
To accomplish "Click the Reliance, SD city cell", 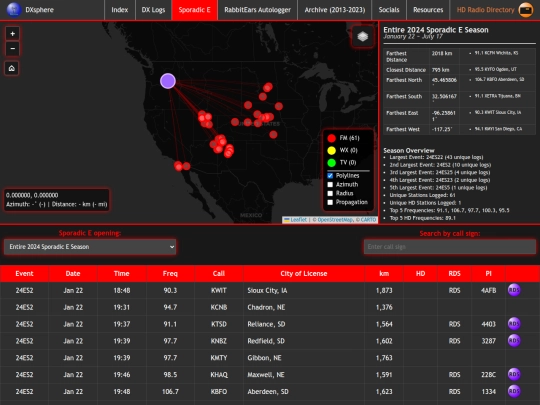I will pyautogui.click(x=304, y=324).
